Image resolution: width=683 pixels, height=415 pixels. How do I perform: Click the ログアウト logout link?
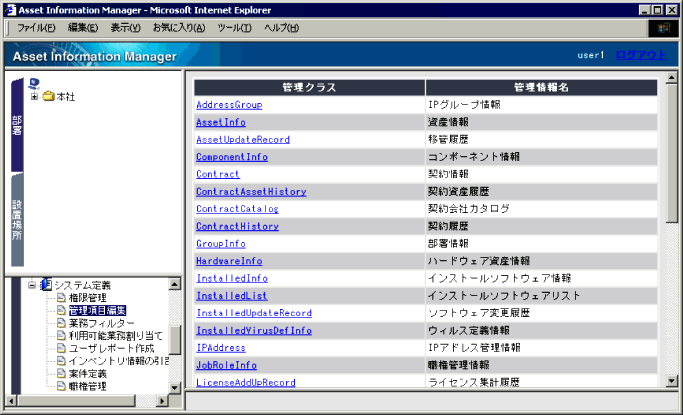(x=641, y=55)
